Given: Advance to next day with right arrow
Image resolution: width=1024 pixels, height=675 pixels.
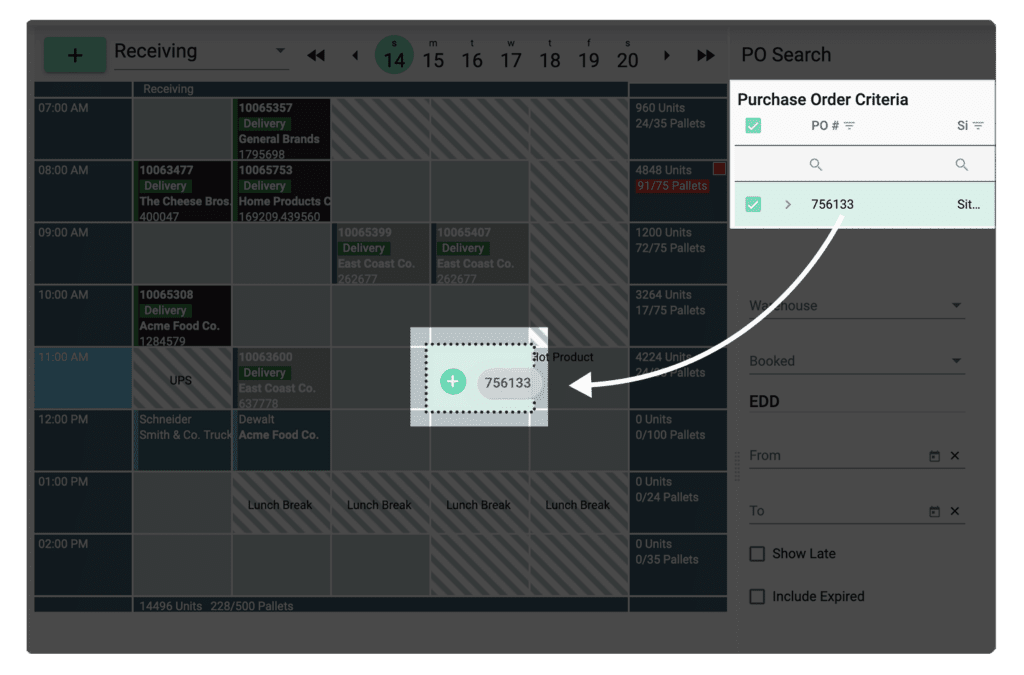Looking at the screenshot, I should [x=668, y=55].
